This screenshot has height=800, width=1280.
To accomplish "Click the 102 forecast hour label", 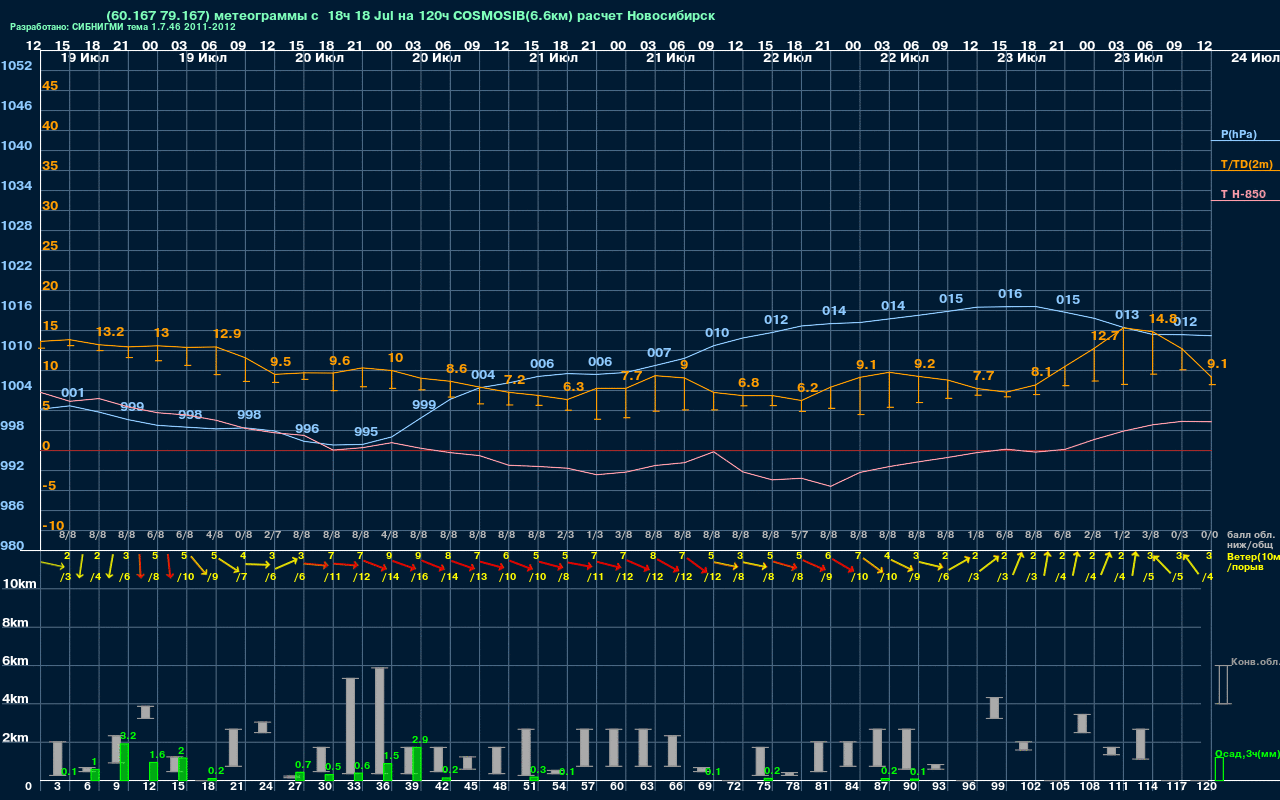I will click(x=1031, y=787).
